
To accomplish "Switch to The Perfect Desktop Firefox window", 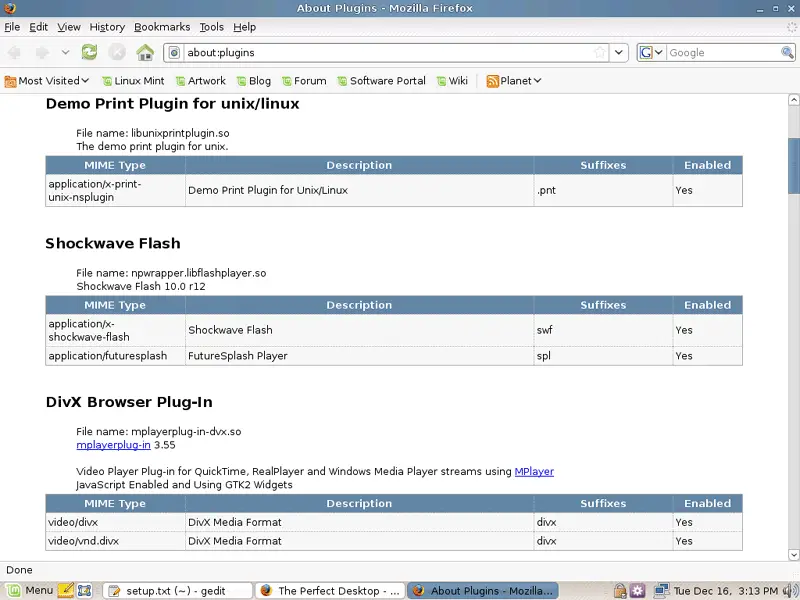I will pos(330,590).
